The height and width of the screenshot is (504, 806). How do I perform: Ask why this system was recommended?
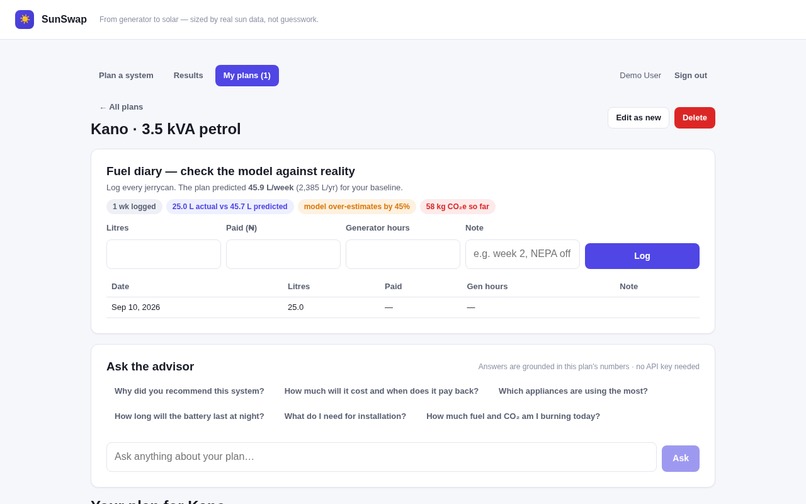click(189, 391)
